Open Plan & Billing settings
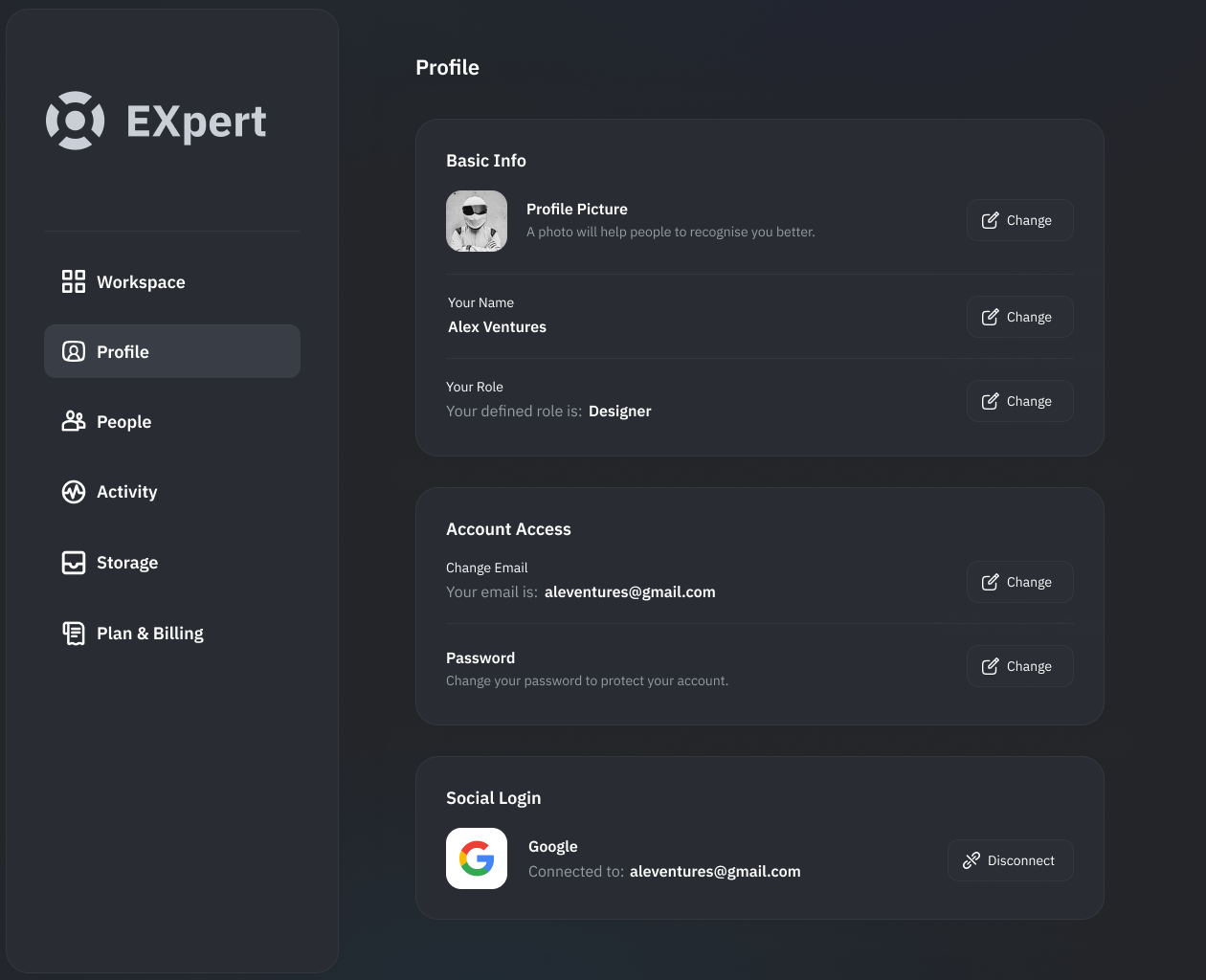Viewport: 1206px width, 980px height. (150, 634)
